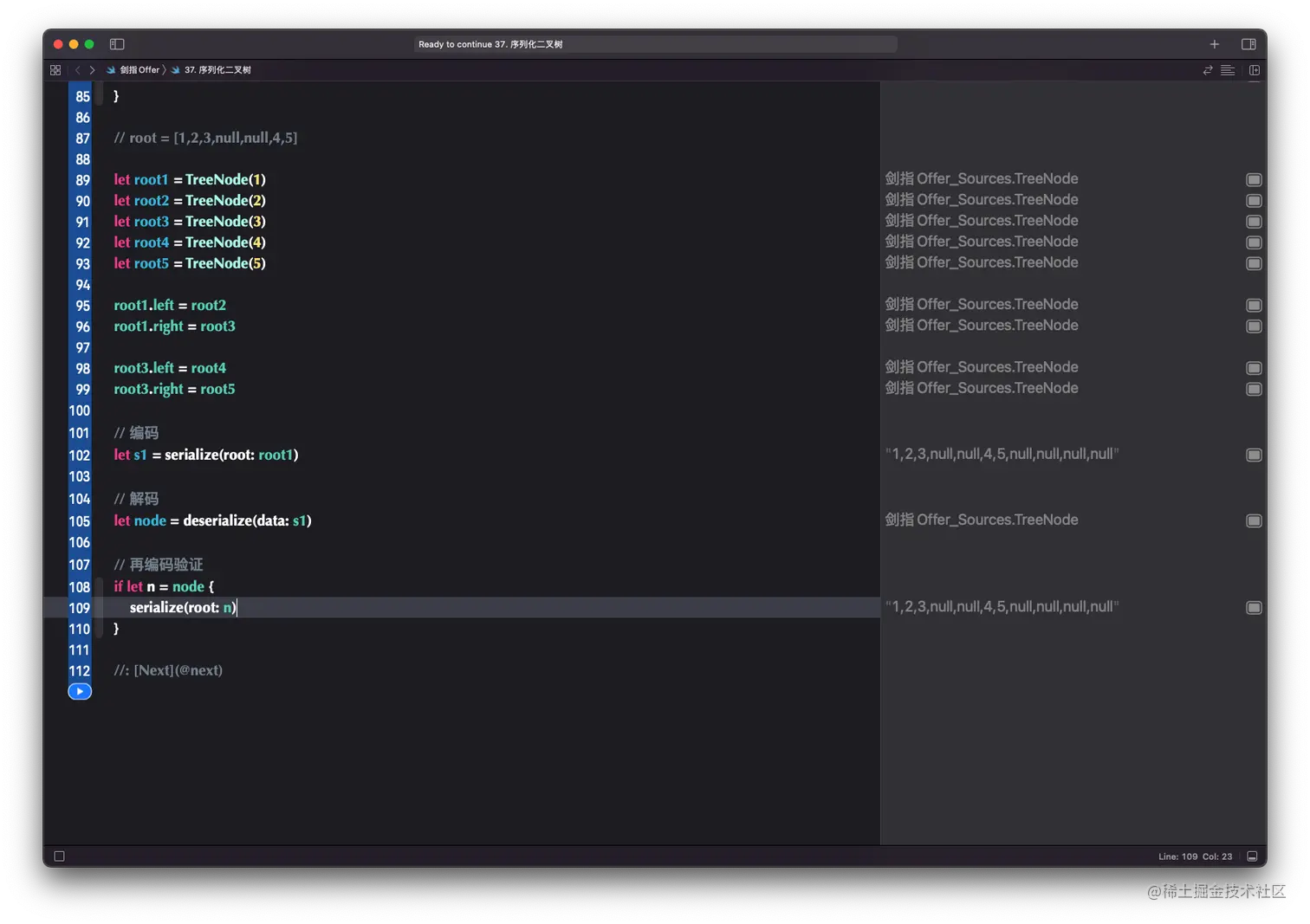Image resolution: width=1310 pixels, height=924 pixels.
Task: Click the closing brace on line 110
Action: point(116,629)
